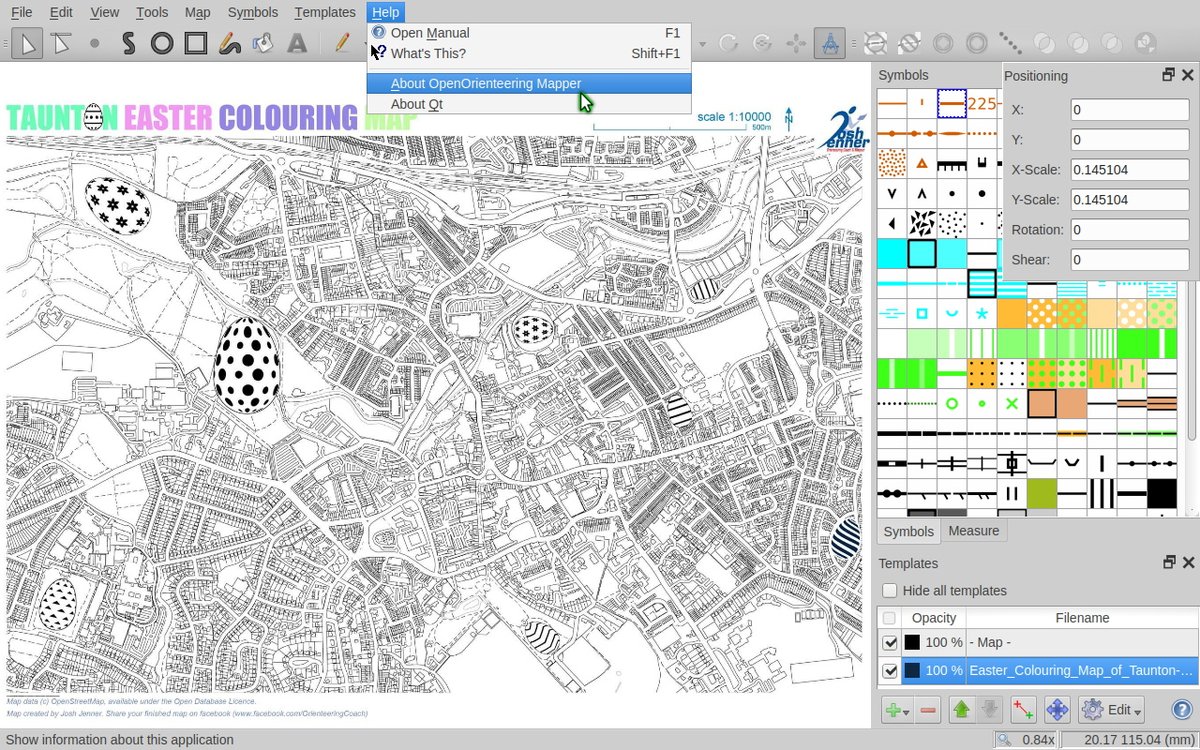Select the Easter_Colouring_Map_of_Taunton filename row
This screenshot has width=1200, height=750.
(x=1081, y=670)
